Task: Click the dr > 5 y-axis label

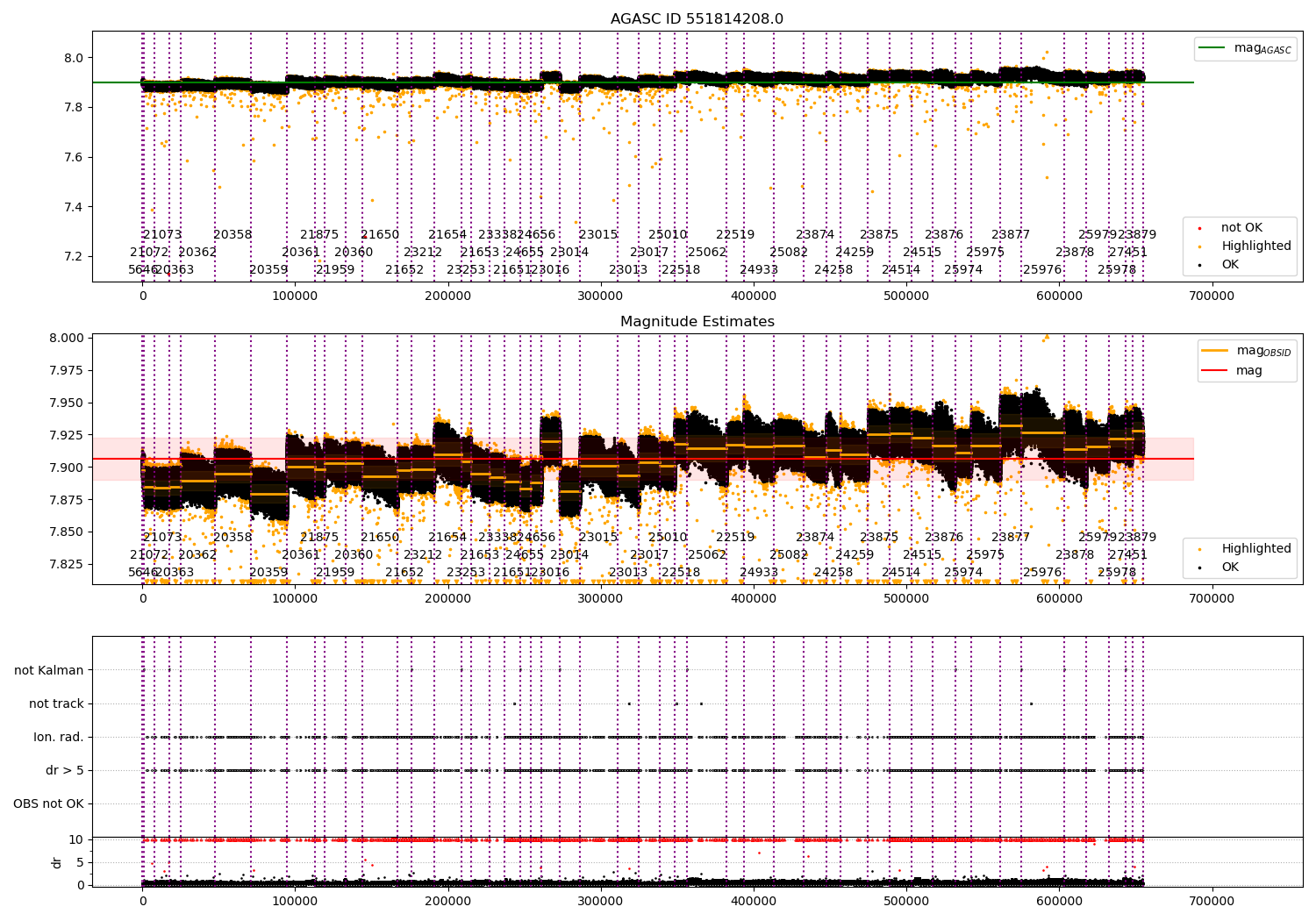Action: (x=65, y=771)
